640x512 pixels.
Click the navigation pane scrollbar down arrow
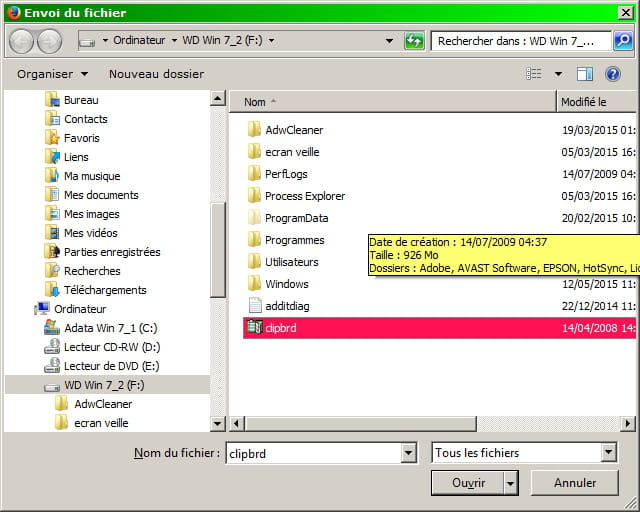(217, 424)
